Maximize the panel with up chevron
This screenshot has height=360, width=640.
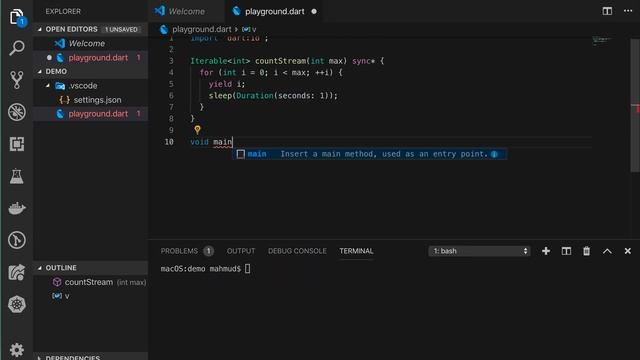(607, 251)
